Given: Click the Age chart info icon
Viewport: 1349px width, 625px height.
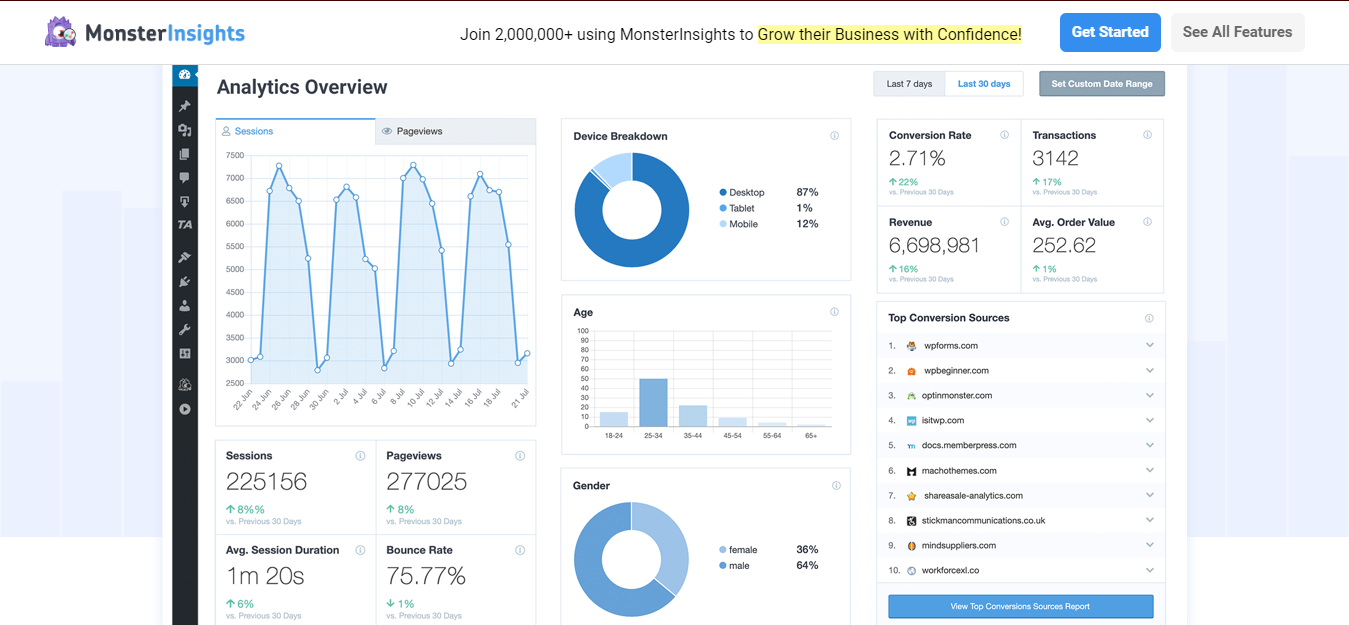Looking at the screenshot, I should point(834,312).
